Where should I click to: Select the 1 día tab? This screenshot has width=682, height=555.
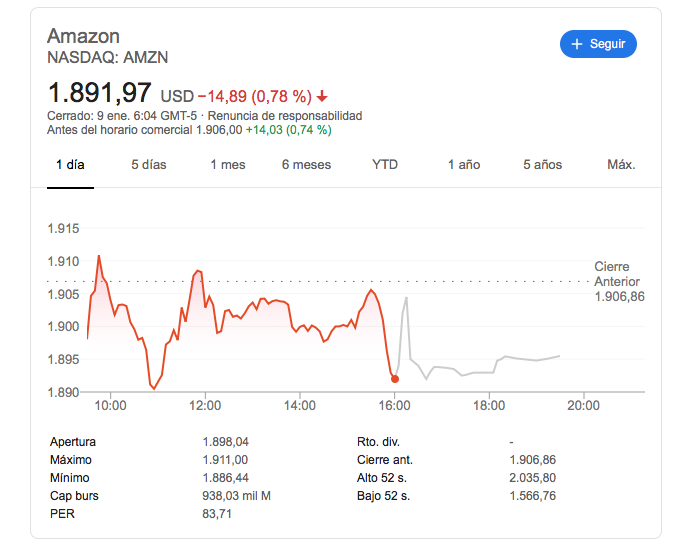click(70, 165)
